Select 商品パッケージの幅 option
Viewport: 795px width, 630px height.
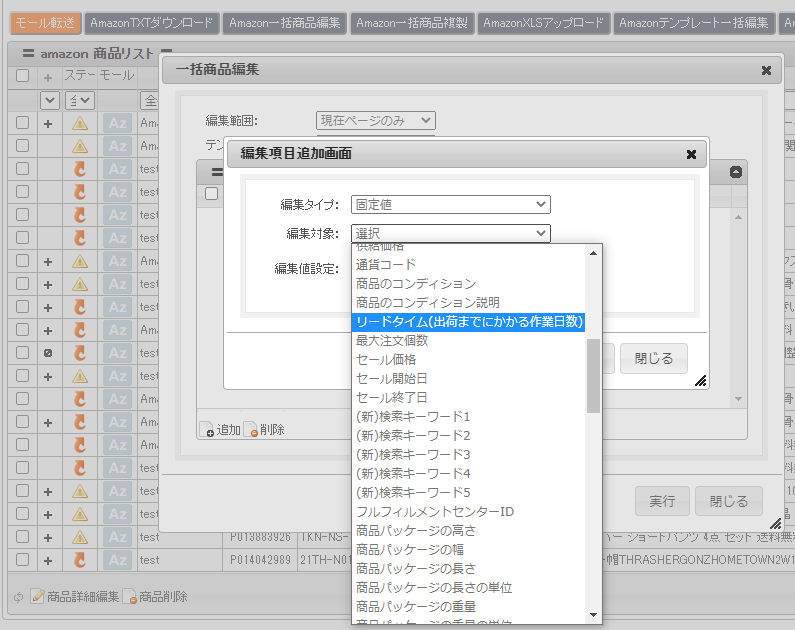(468, 550)
